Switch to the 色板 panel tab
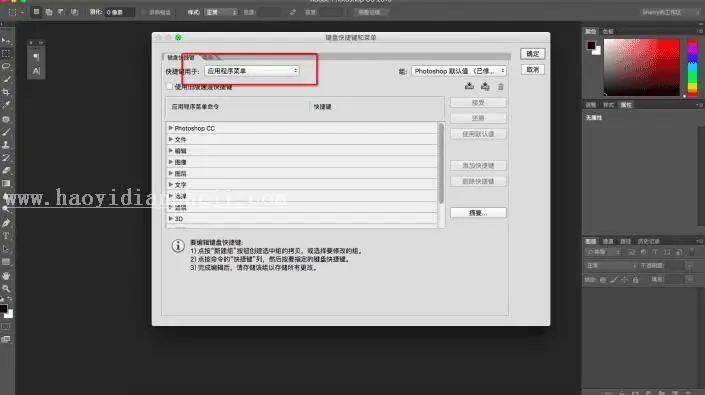The width and height of the screenshot is (705, 395). [x=608, y=31]
